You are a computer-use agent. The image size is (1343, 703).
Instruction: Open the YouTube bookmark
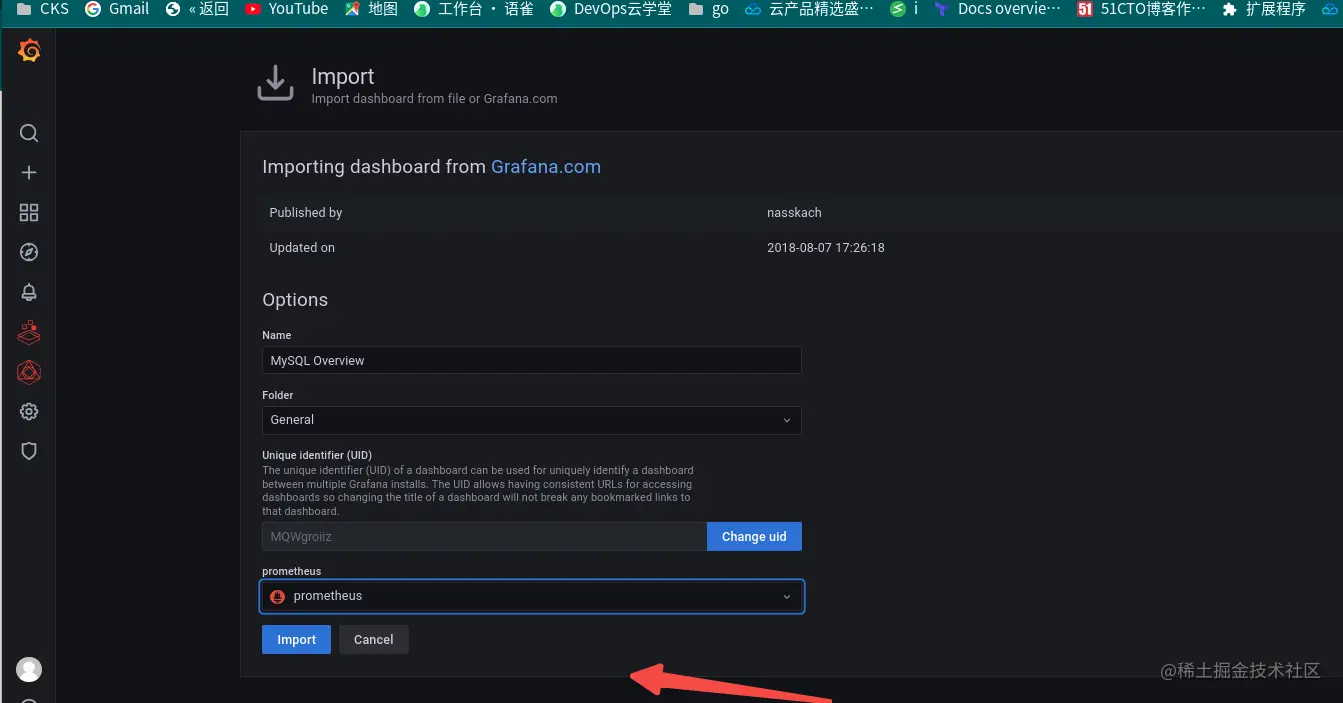tap(286, 9)
